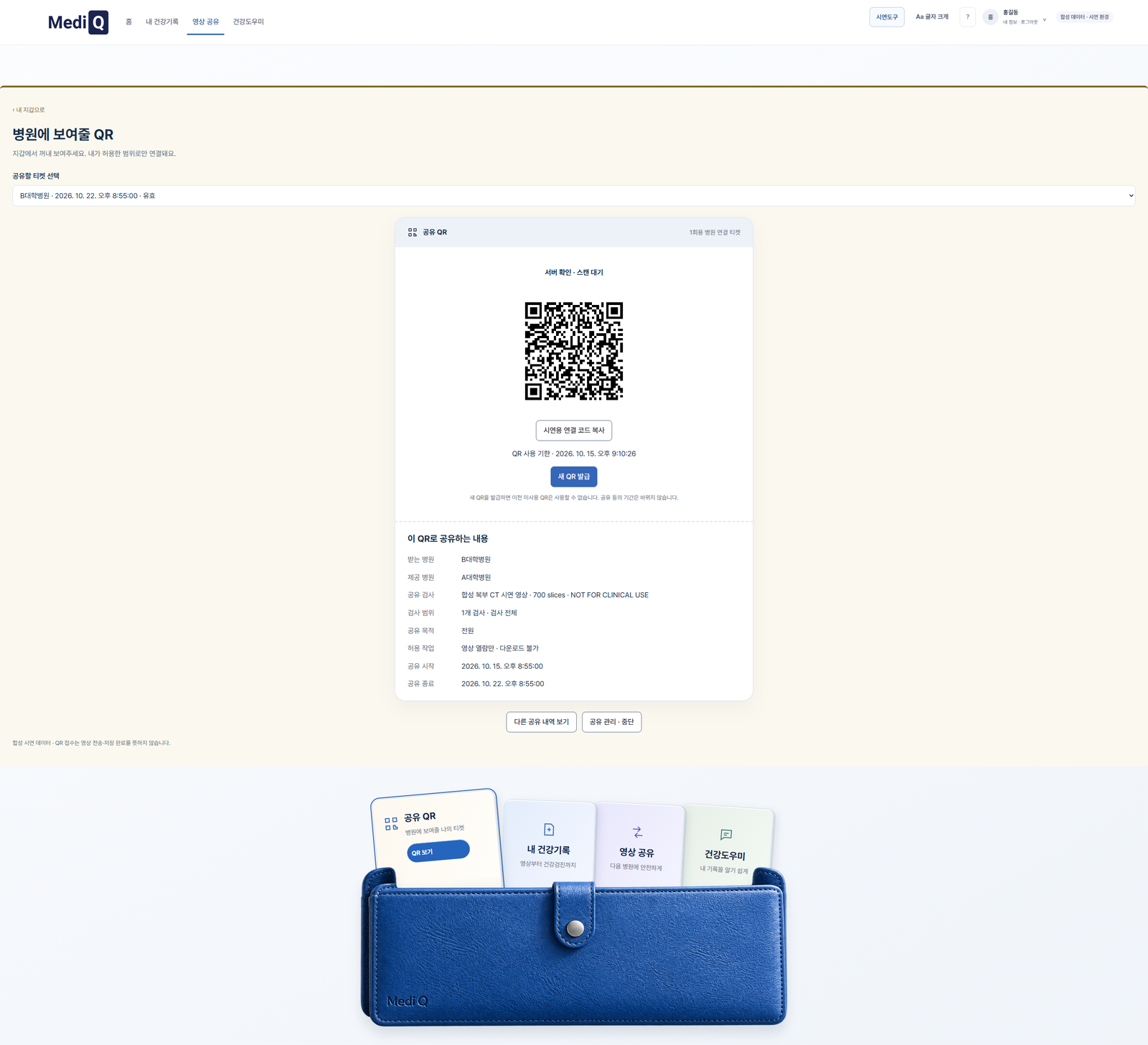Click the 내 건강기록 card document icon
This screenshot has width=1148, height=1045.
tap(549, 830)
